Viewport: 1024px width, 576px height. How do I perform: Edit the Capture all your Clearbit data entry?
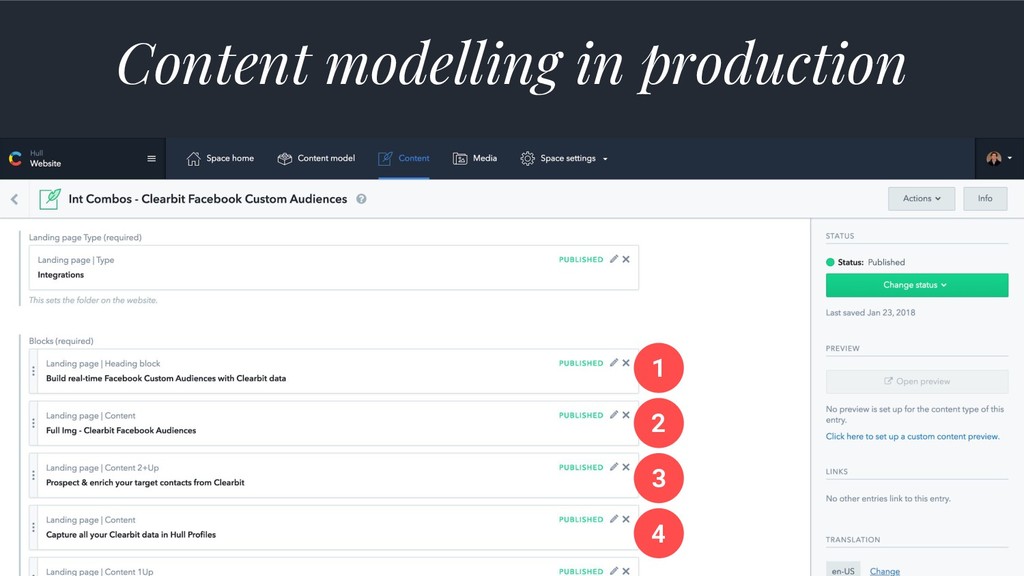[x=614, y=519]
